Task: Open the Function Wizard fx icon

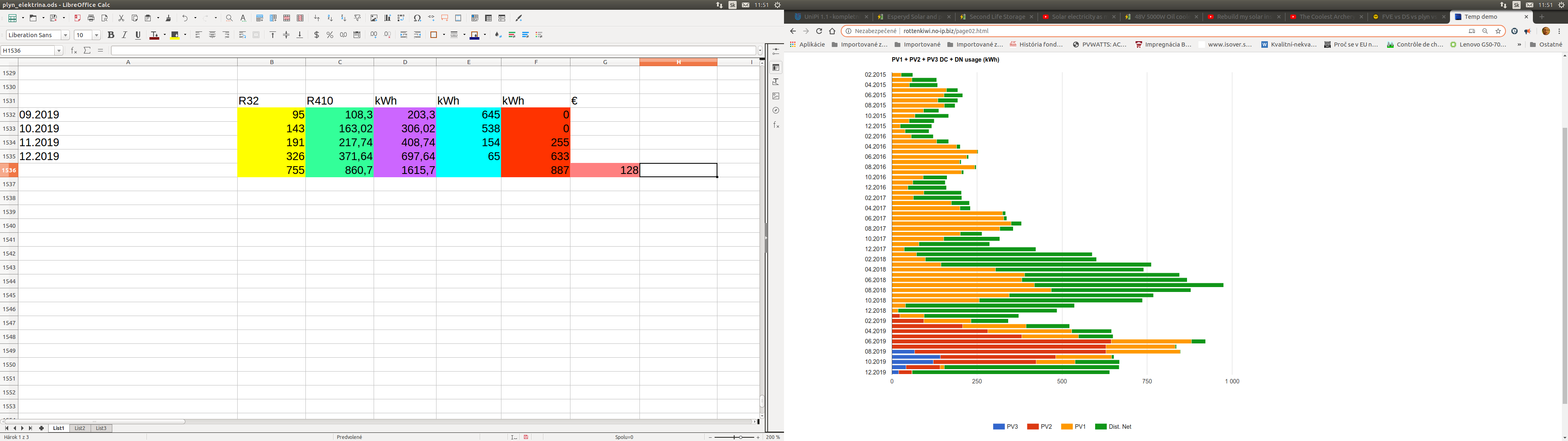Action: (73, 51)
